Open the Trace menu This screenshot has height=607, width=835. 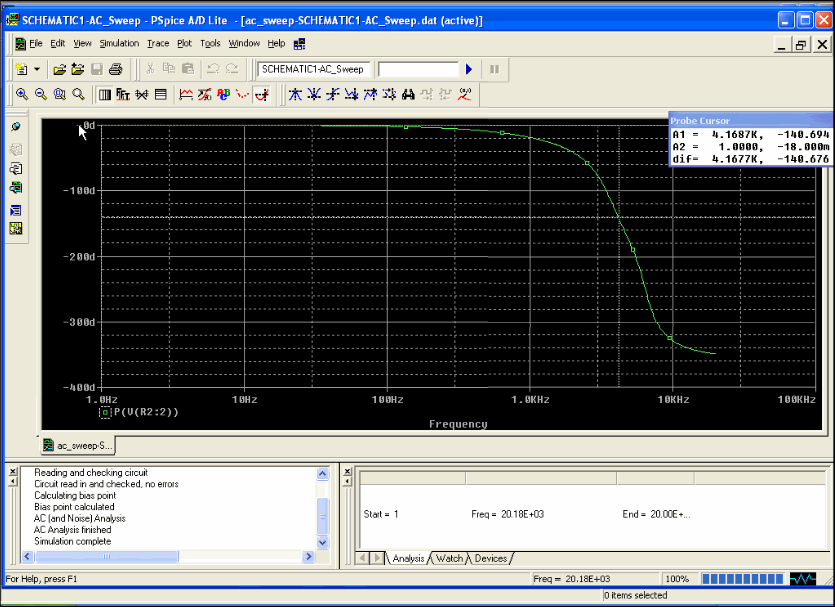(158, 43)
